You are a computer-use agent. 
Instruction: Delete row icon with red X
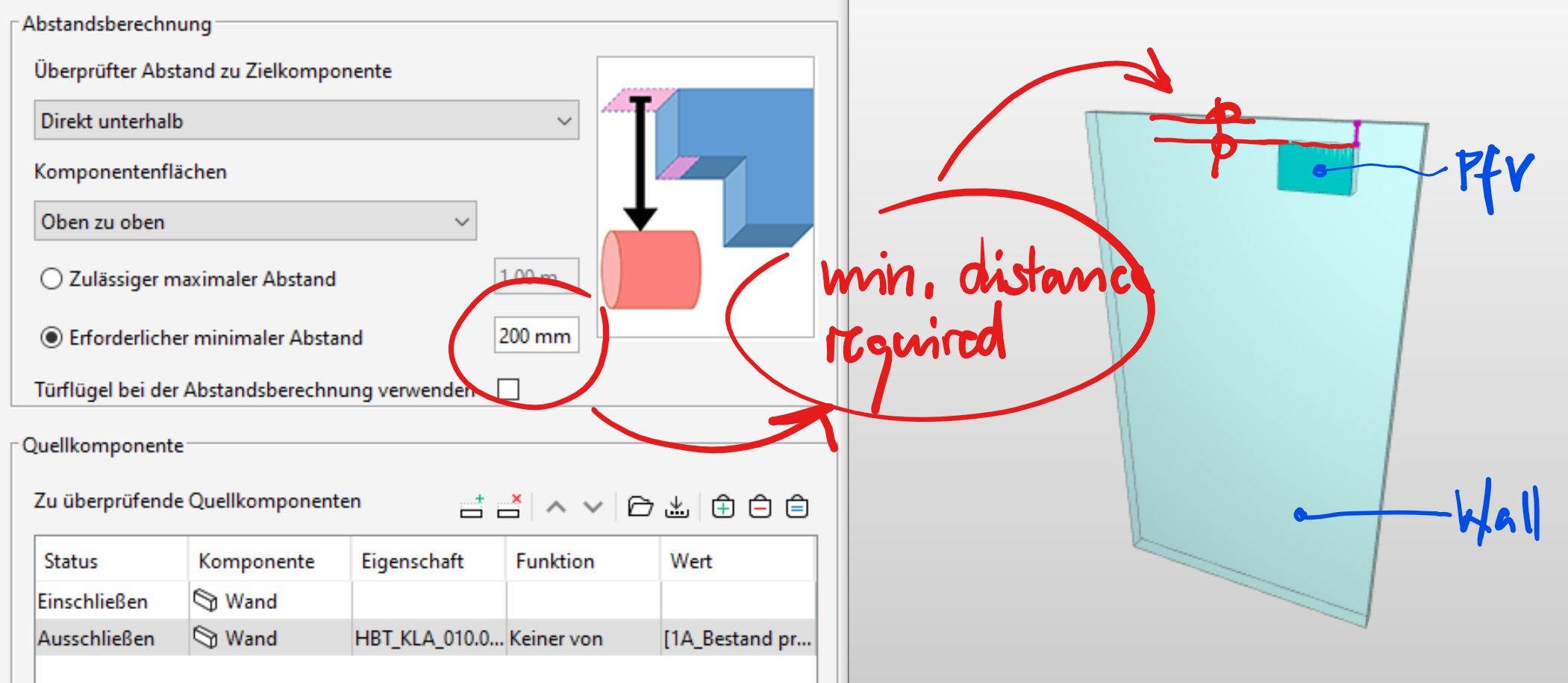tap(509, 506)
